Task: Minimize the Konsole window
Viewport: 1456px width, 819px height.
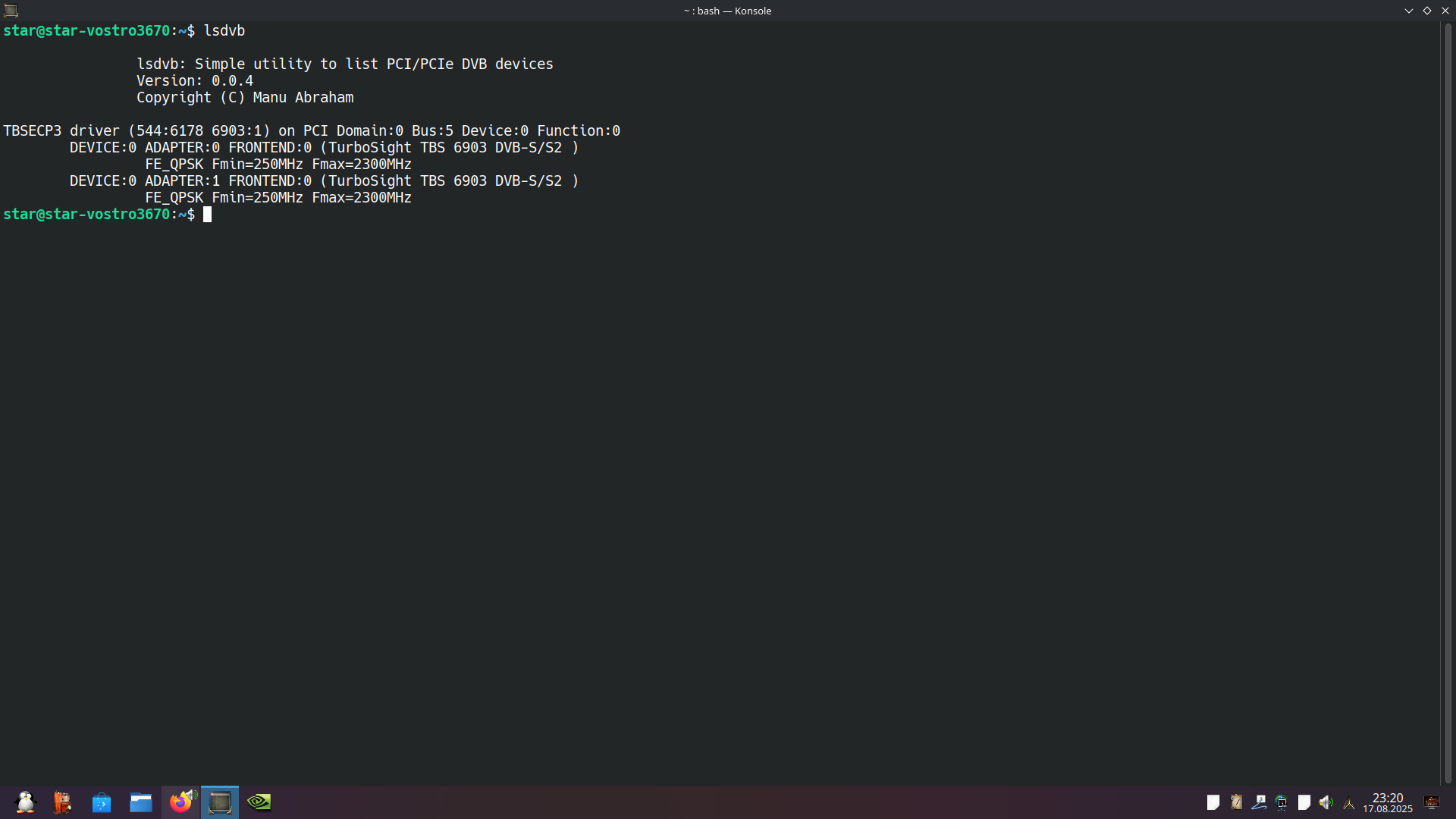Action: (1409, 11)
